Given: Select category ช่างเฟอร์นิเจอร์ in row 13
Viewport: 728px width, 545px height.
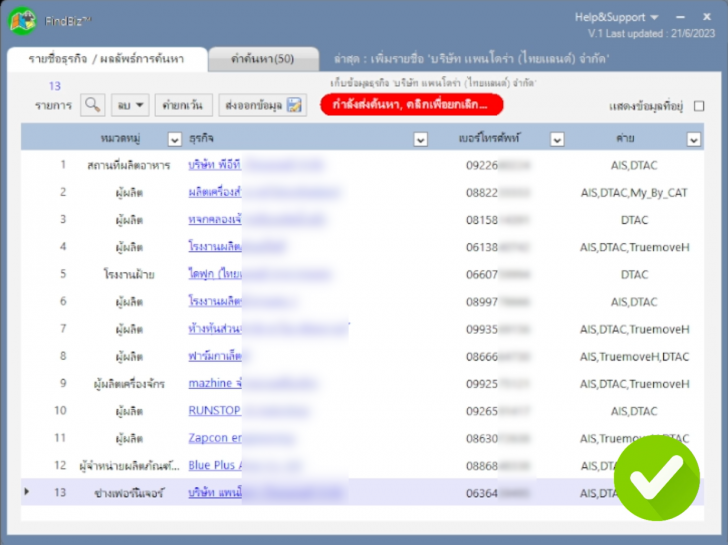Looking at the screenshot, I should tap(129, 493).
